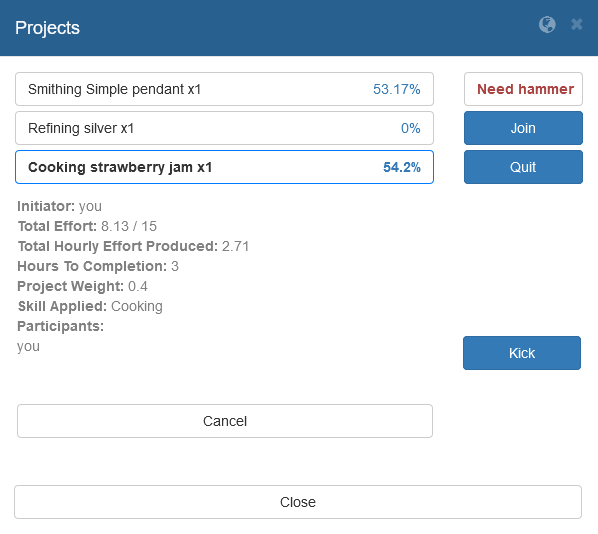This screenshot has height=534, width=598.
Task: Click the Hours To Completion value
Action: [175, 266]
